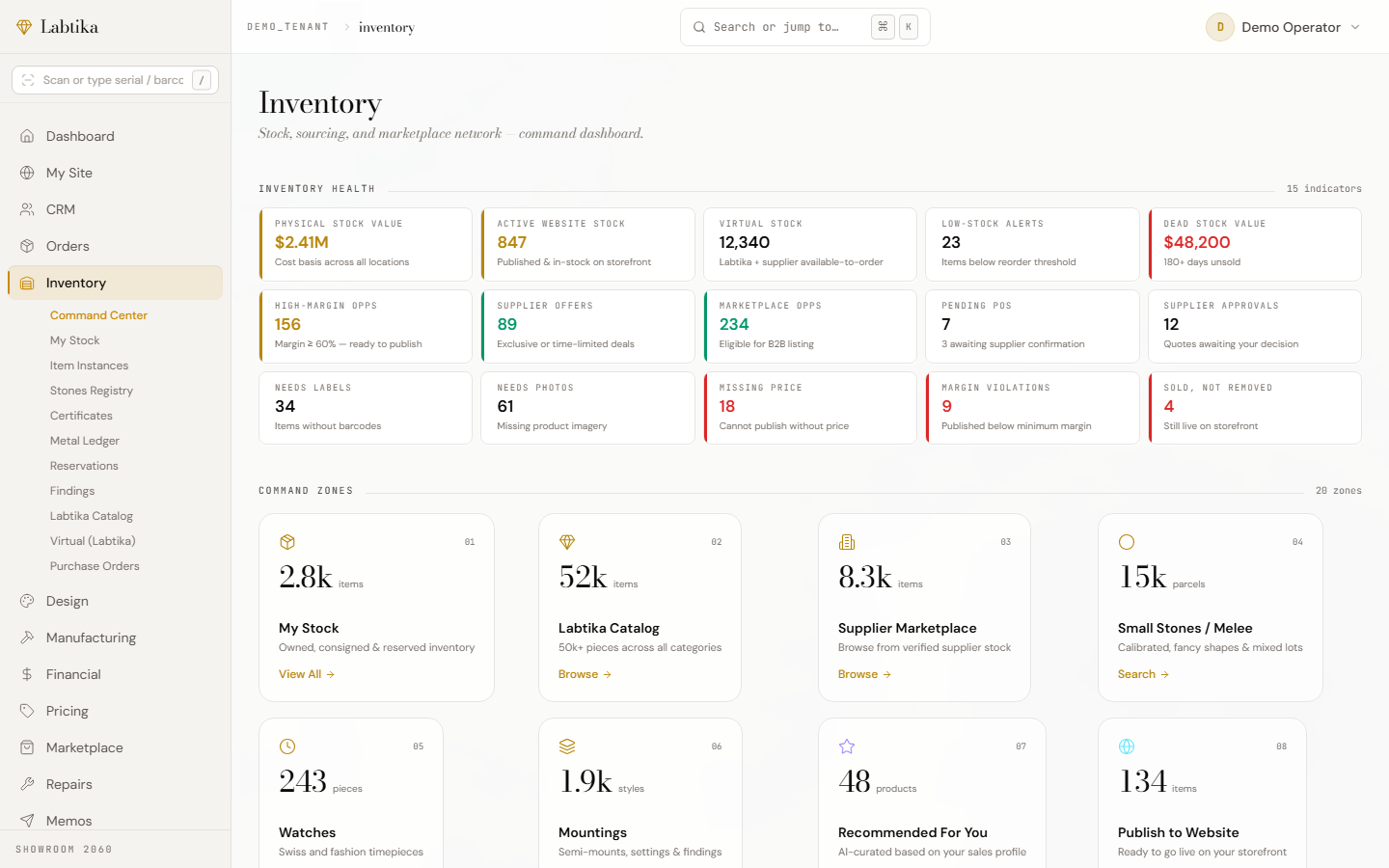The height and width of the screenshot is (868, 1389).
Task: Click the Small Stones circle icon
Action: click(1127, 542)
